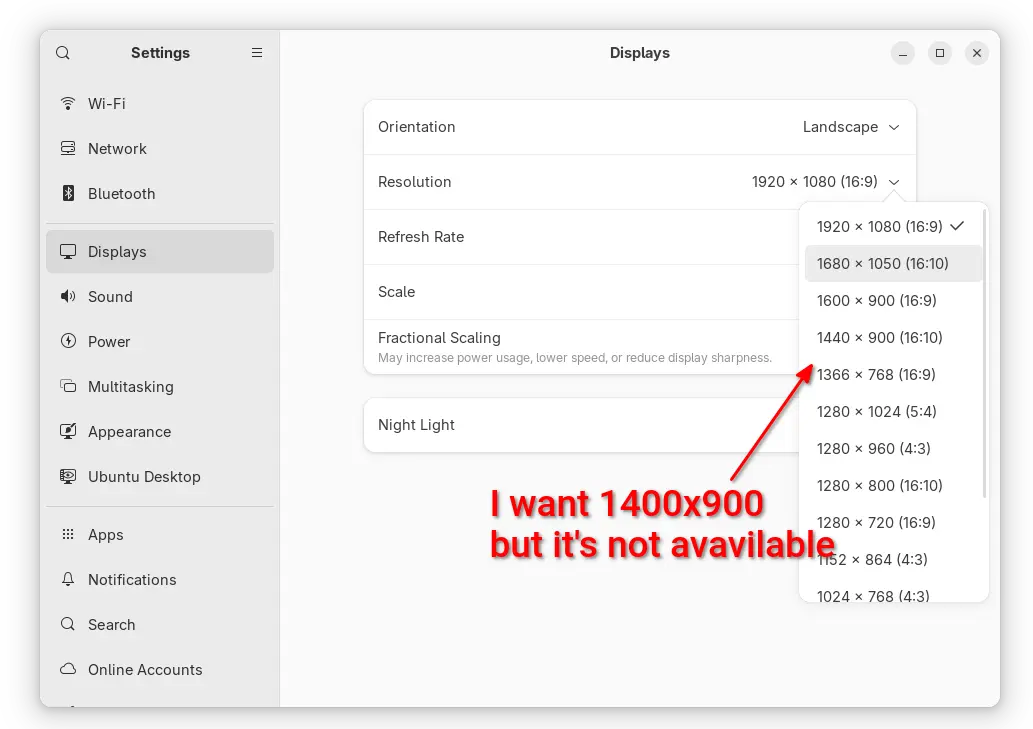The width and height of the screenshot is (1033, 729).
Task: Select 1366 × 768 (16:9) resolution
Action: [x=893, y=374]
